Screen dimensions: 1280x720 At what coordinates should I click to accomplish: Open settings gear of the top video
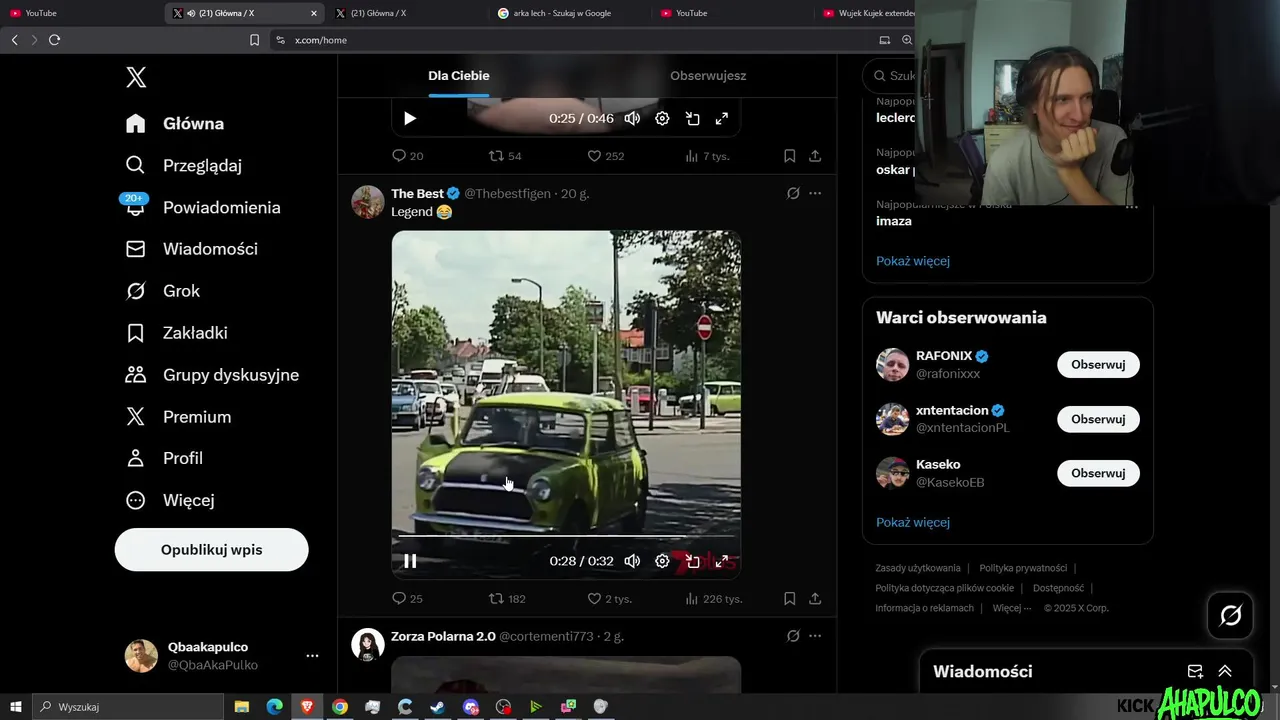[662, 118]
